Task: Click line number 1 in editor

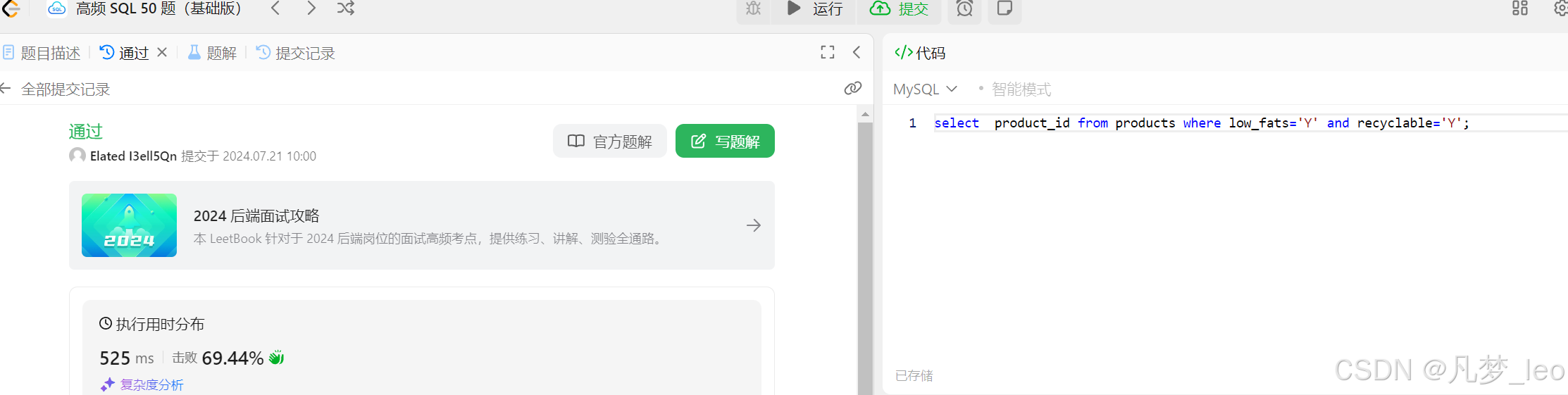Action: [912, 123]
